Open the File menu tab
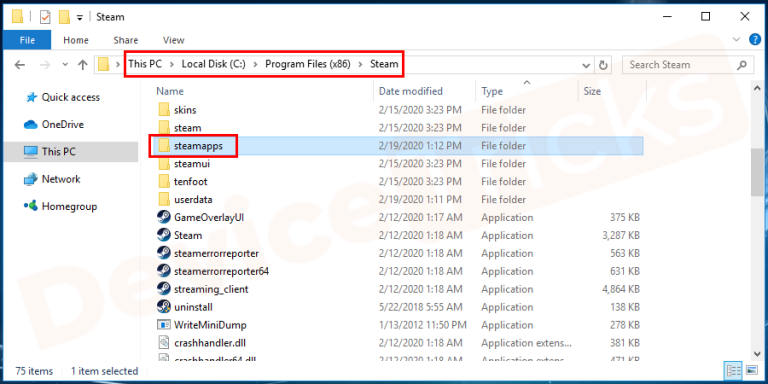This screenshot has width=768, height=384. pyautogui.click(x=27, y=40)
